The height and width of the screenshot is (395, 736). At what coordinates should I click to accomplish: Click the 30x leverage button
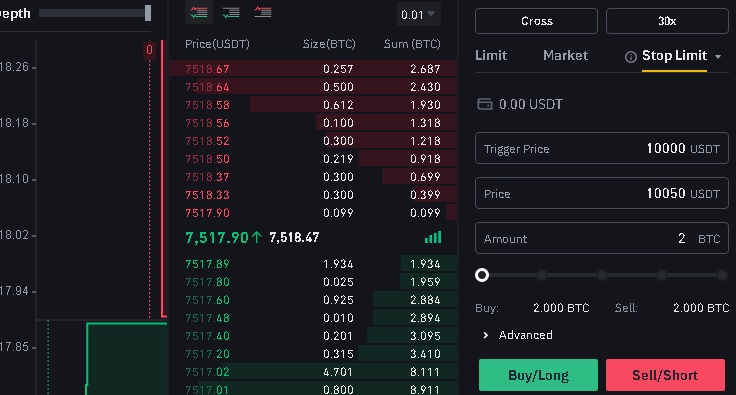(x=667, y=21)
